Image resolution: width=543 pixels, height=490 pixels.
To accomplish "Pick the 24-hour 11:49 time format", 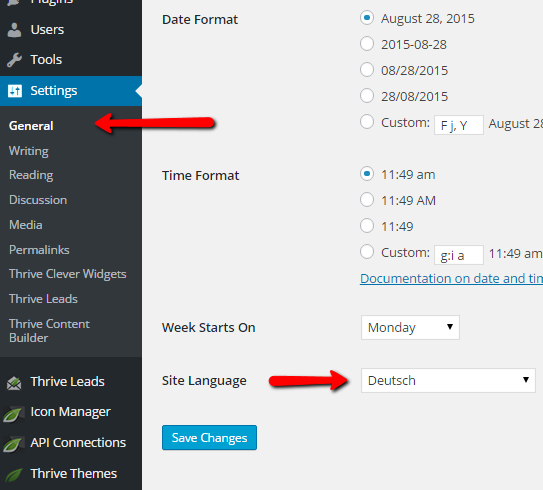I will tap(367, 226).
